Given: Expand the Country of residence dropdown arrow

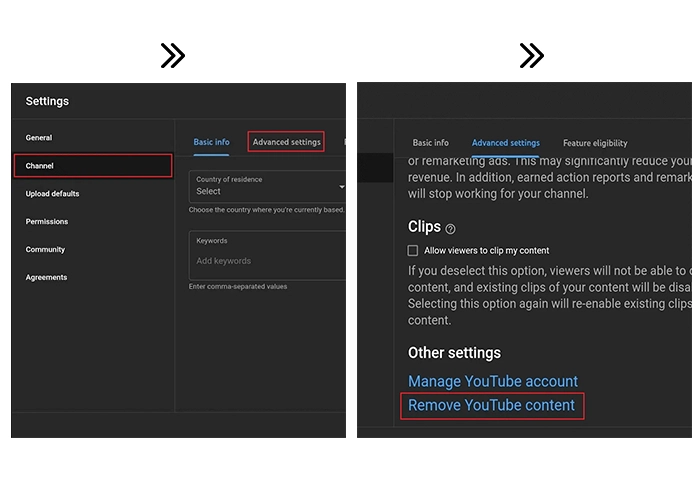Looking at the screenshot, I should click(x=341, y=187).
